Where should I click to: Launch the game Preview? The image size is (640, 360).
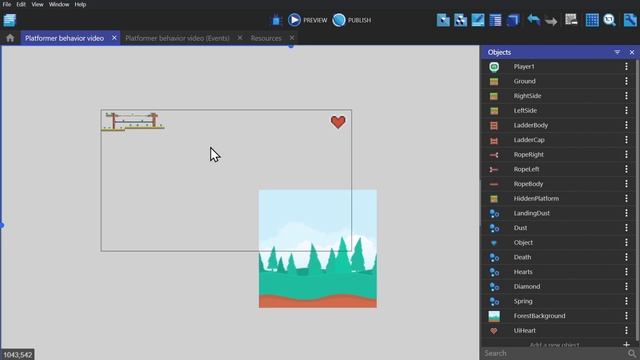click(307, 20)
